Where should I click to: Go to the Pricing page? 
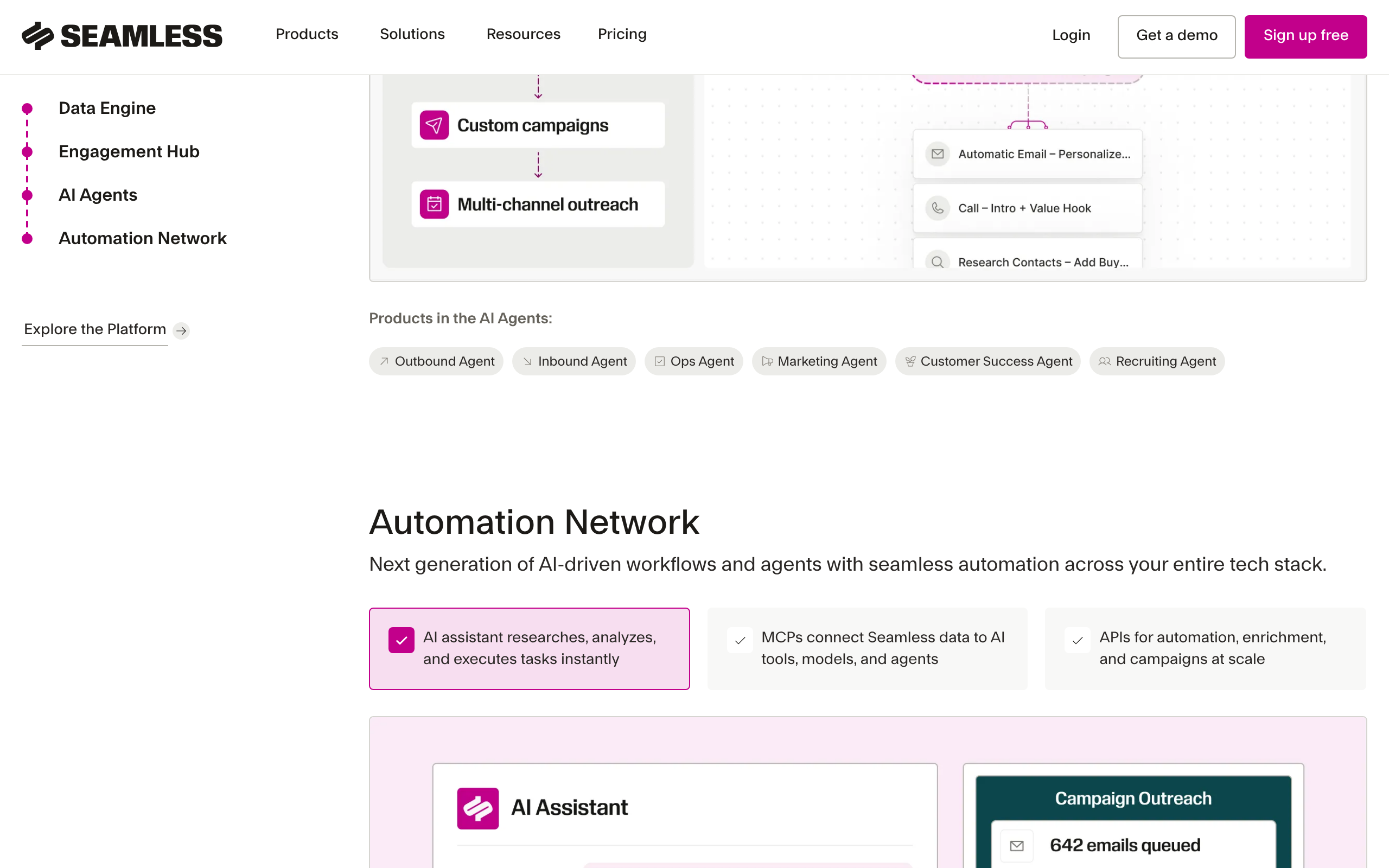[622, 34]
